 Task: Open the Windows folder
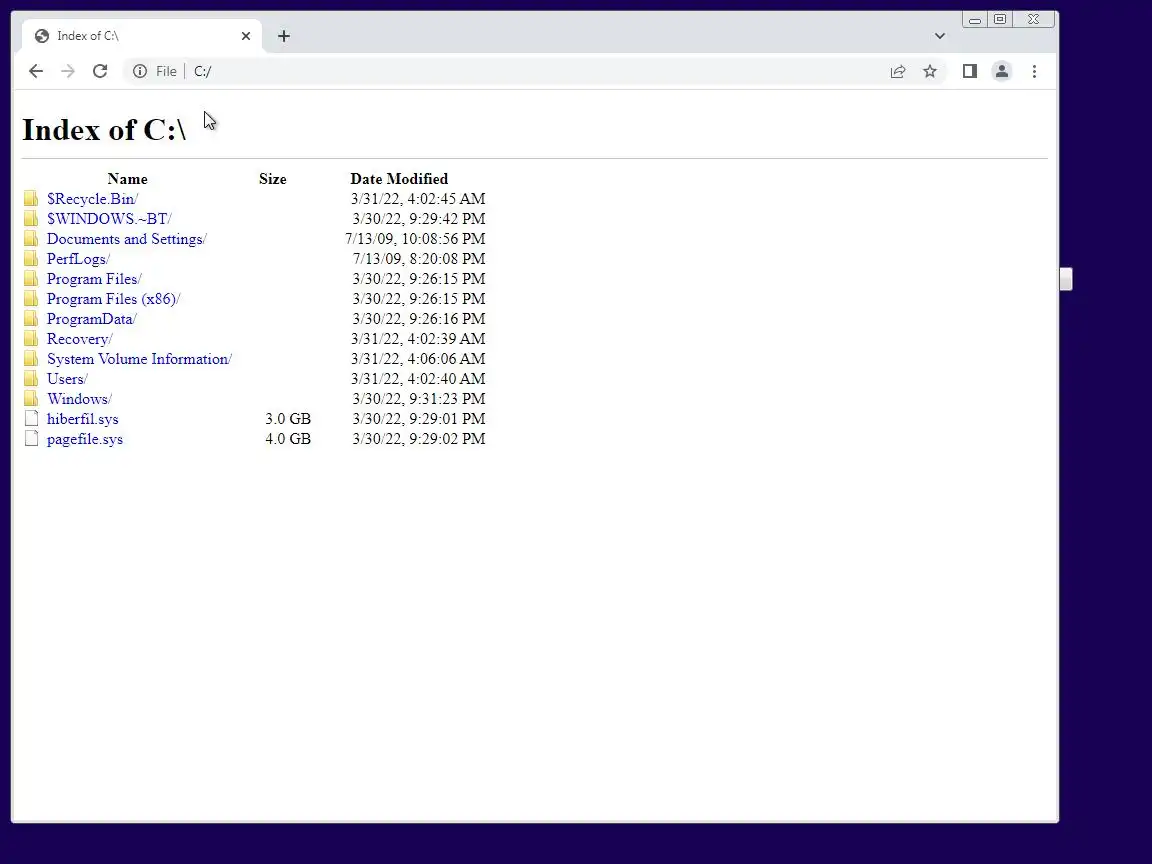click(79, 399)
